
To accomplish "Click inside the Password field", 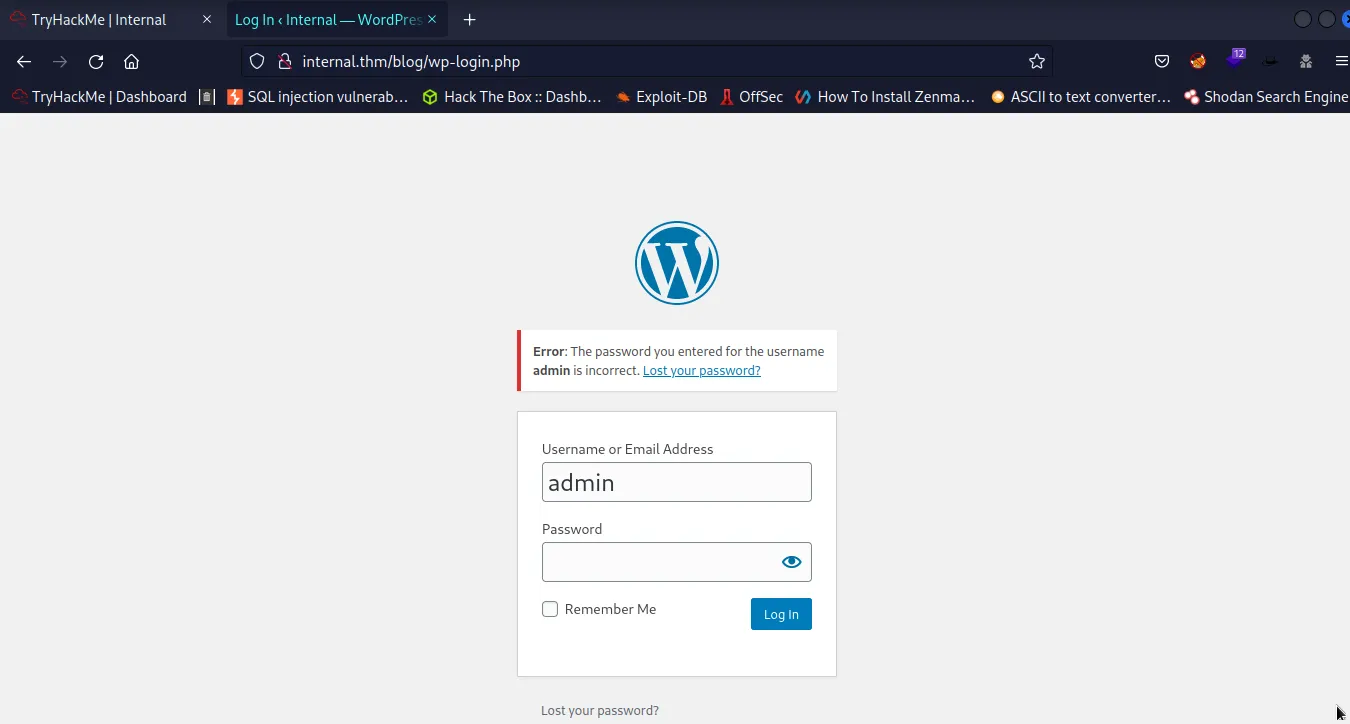I will click(x=660, y=561).
